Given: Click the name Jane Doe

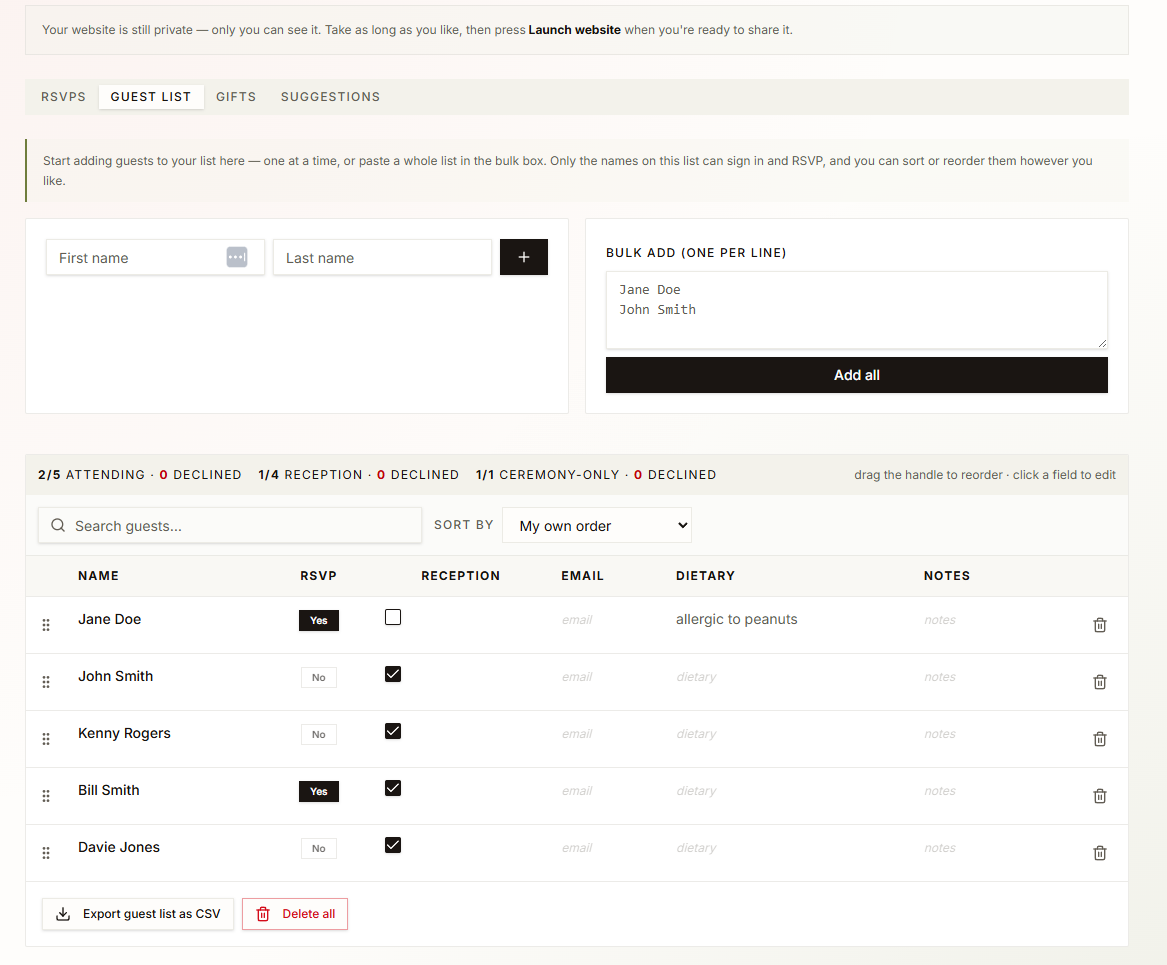Looking at the screenshot, I should (x=109, y=619).
